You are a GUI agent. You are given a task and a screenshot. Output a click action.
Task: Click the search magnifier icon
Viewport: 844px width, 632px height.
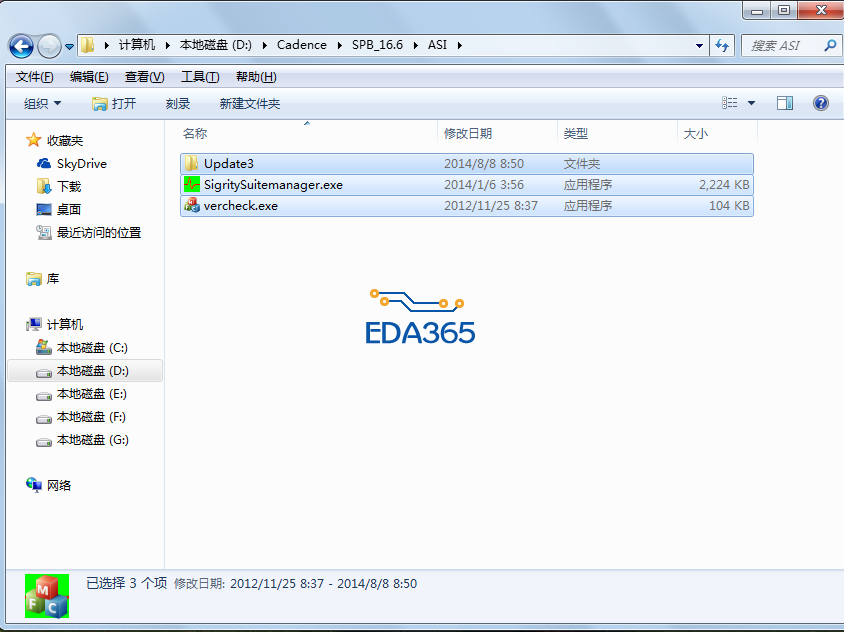tap(830, 46)
